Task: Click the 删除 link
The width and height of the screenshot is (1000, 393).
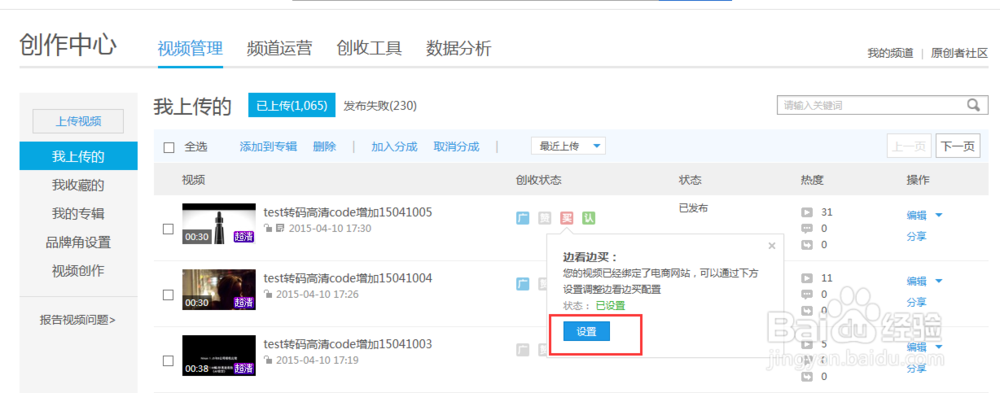Action: click(x=325, y=147)
